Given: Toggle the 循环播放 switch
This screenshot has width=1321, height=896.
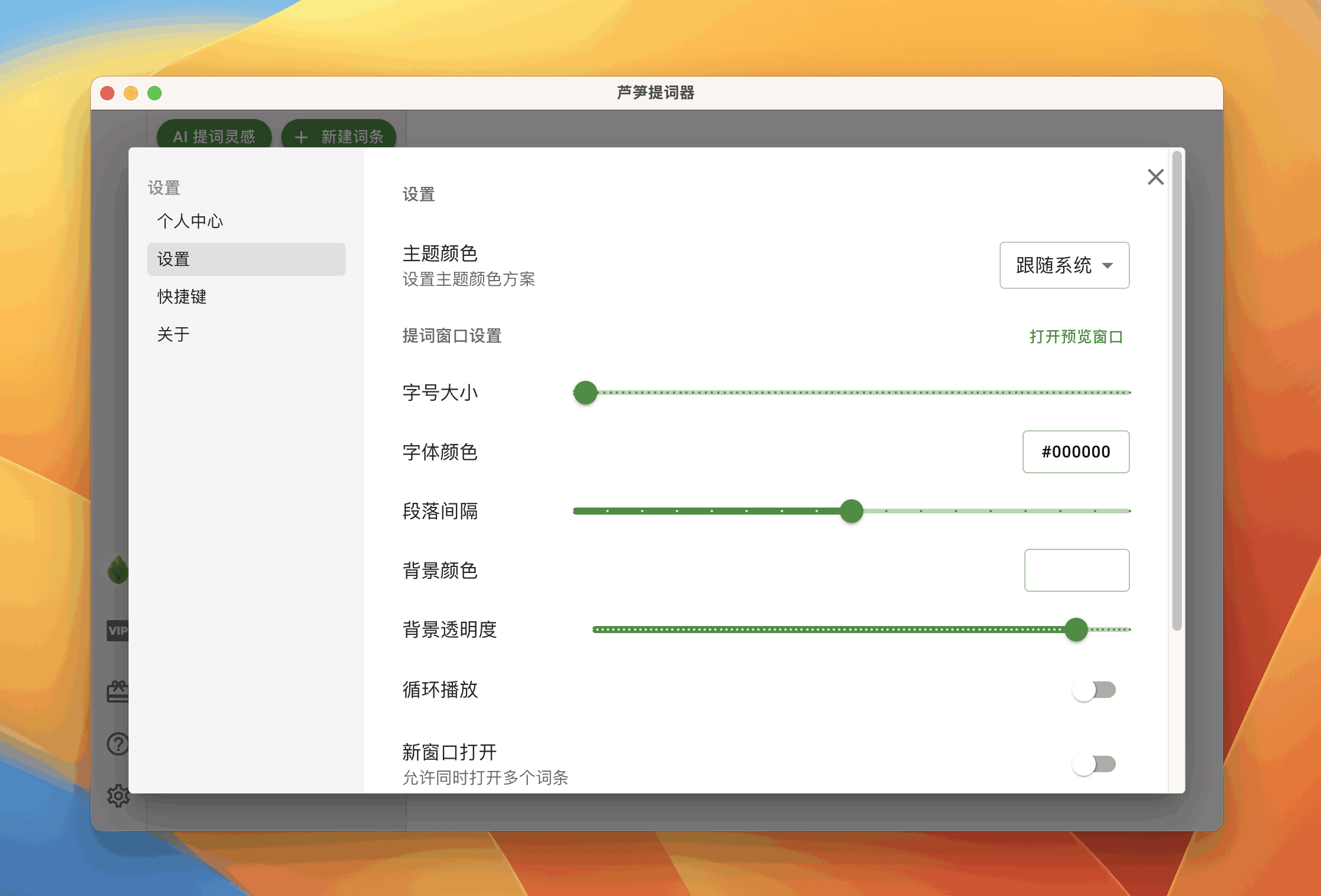Looking at the screenshot, I should tap(1094, 690).
